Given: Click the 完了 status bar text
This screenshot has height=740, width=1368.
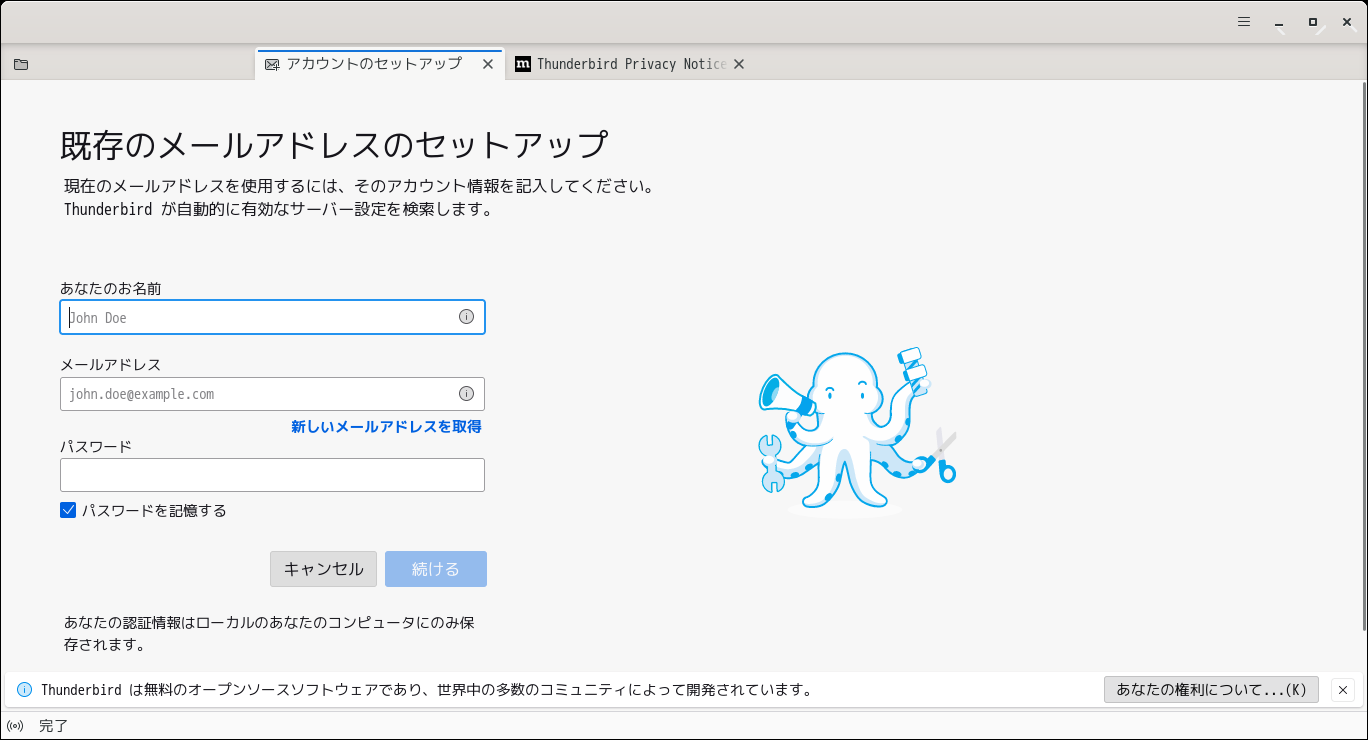Looking at the screenshot, I should (x=53, y=726).
